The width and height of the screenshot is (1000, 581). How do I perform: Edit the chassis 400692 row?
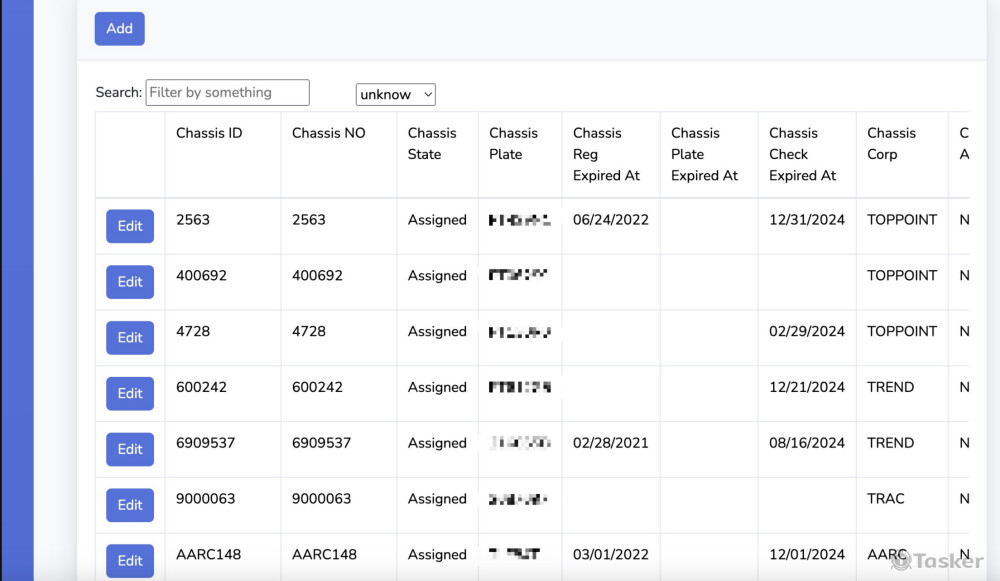130,282
